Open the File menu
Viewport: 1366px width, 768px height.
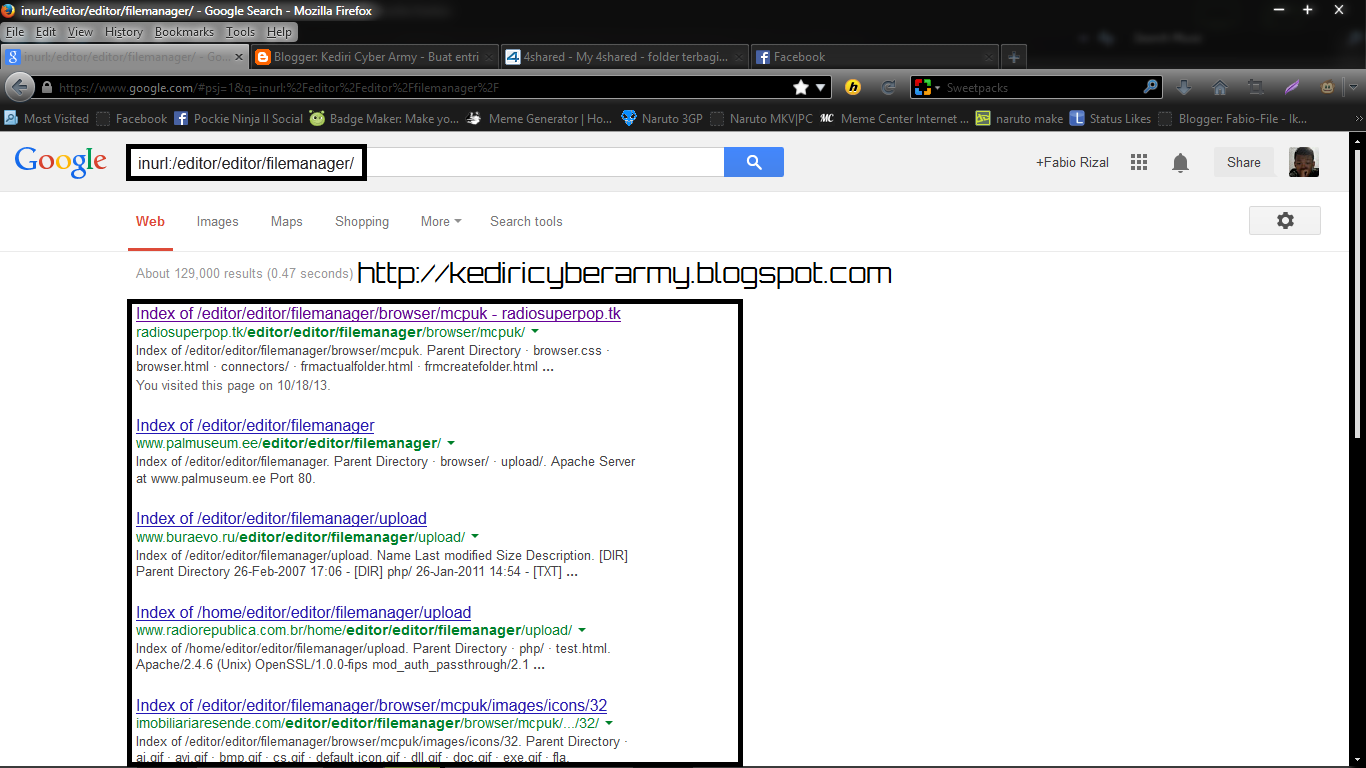pyautogui.click(x=15, y=32)
